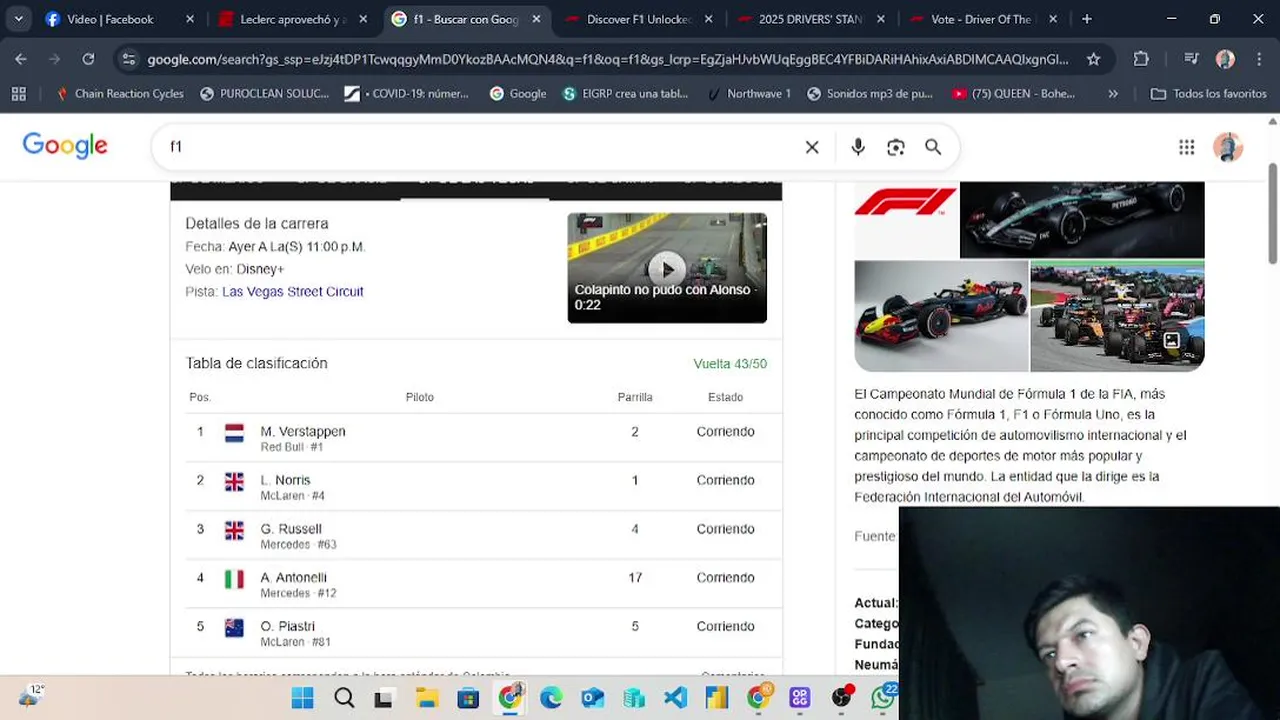Select the L. Norris row
Viewport: 1280px width, 720px height.
pyautogui.click(x=476, y=486)
